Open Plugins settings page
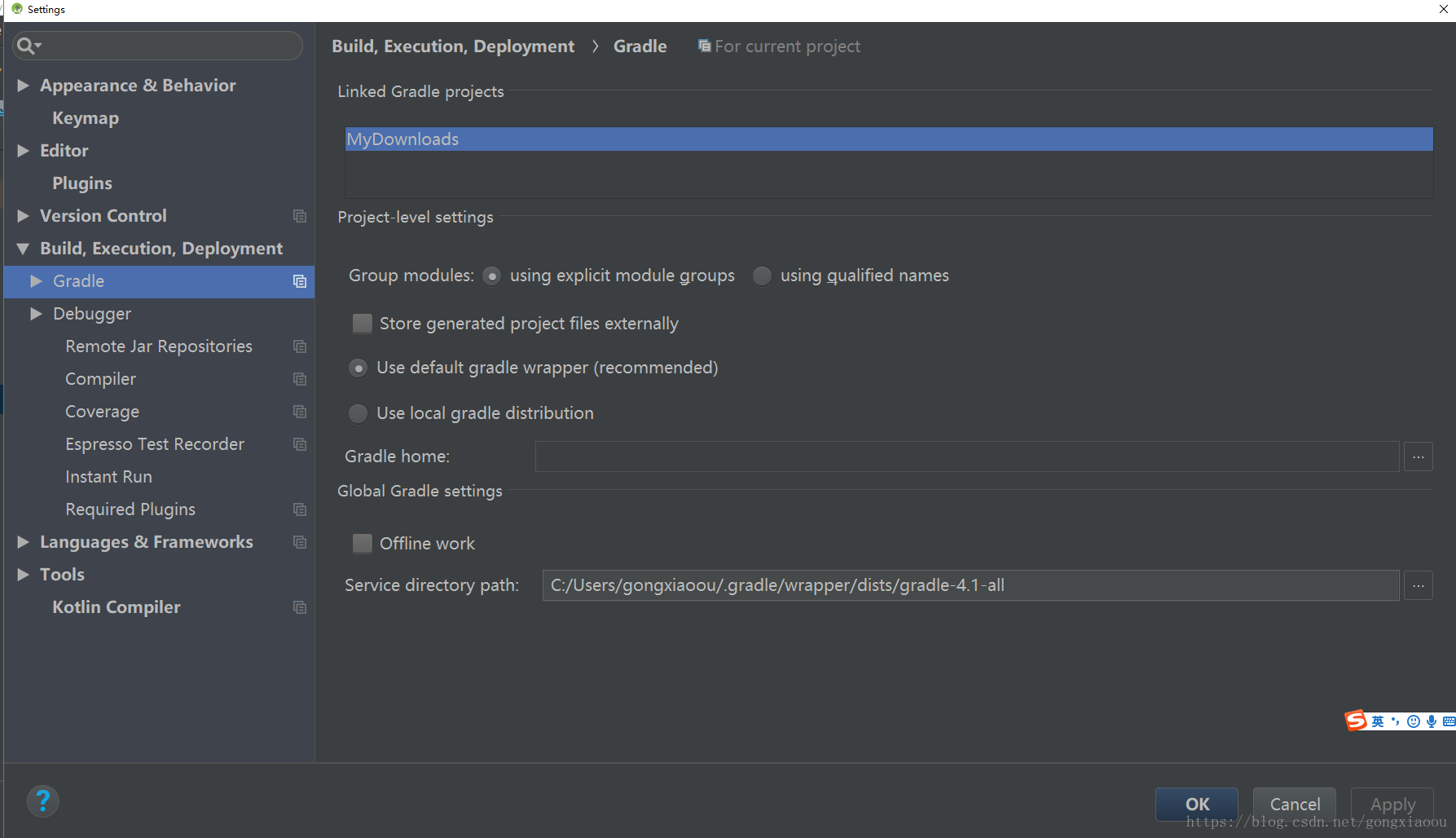This screenshot has width=1456, height=838. (82, 183)
